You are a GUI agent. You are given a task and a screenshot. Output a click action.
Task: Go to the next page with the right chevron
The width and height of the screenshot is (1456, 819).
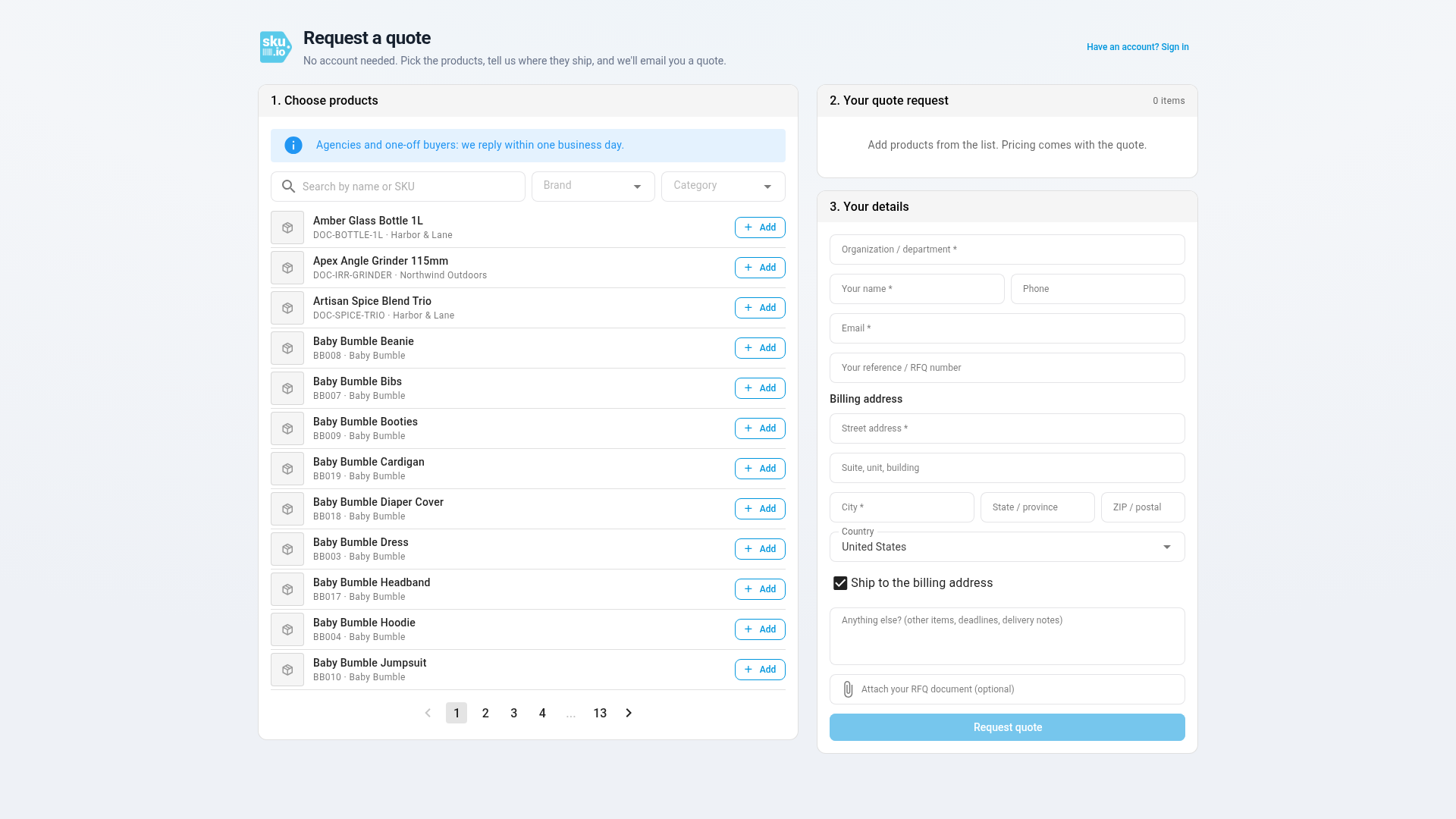[x=629, y=713]
